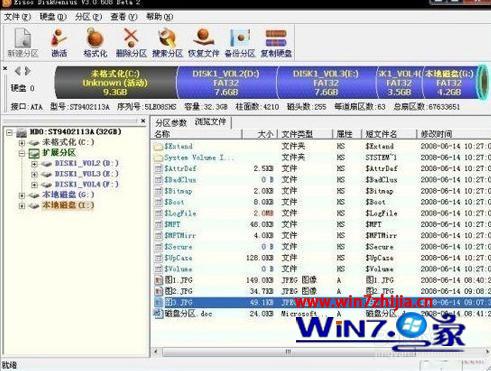Sort by the 名称 column header

tap(197, 134)
